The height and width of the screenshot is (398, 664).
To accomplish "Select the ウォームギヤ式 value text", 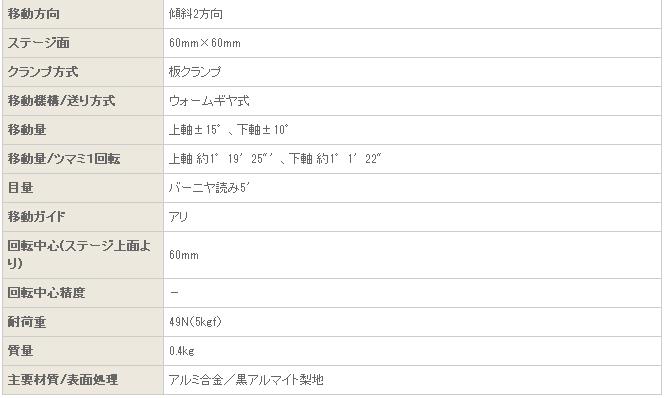I will (209, 101).
